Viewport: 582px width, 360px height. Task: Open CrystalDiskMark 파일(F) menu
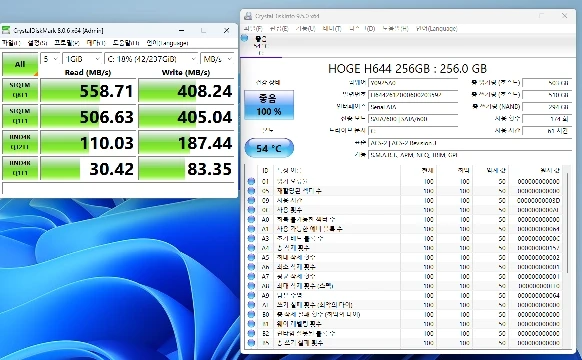point(11,43)
